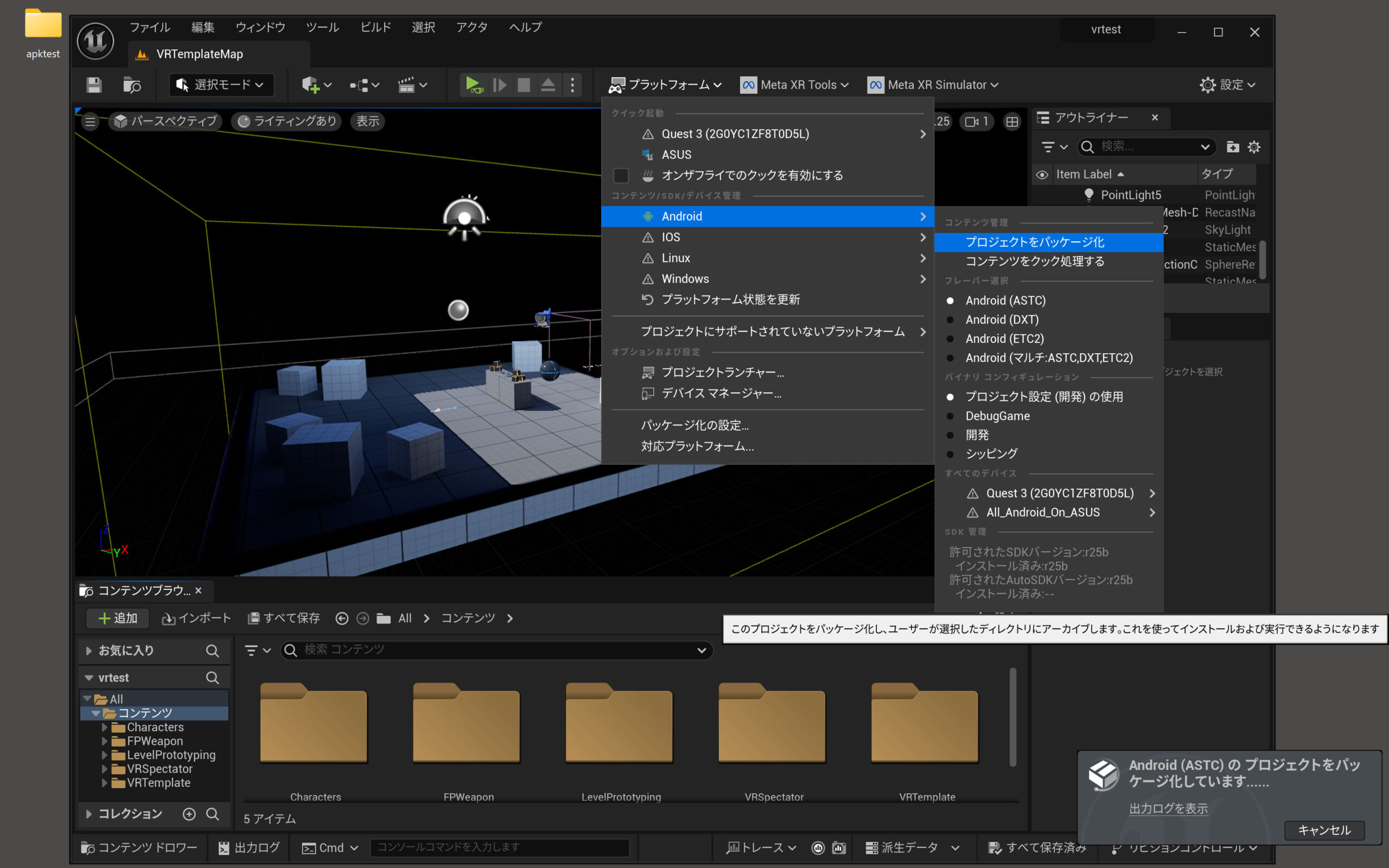Click the cinematics clapperboard icon
The image size is (1389, 868).
pyautogui.click(x=406, y=85)
